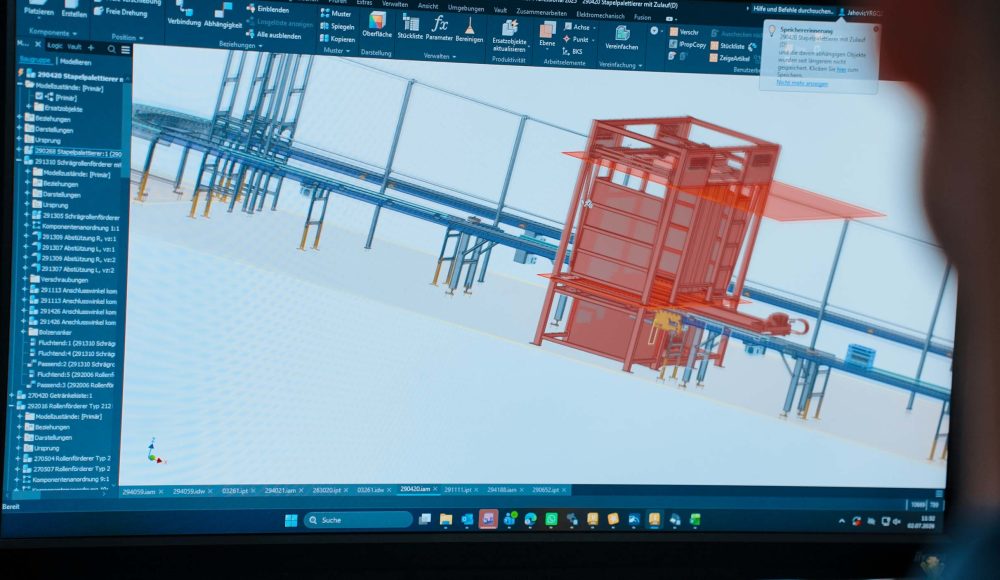Choose the Verbindung tool

tap(184, 14)
